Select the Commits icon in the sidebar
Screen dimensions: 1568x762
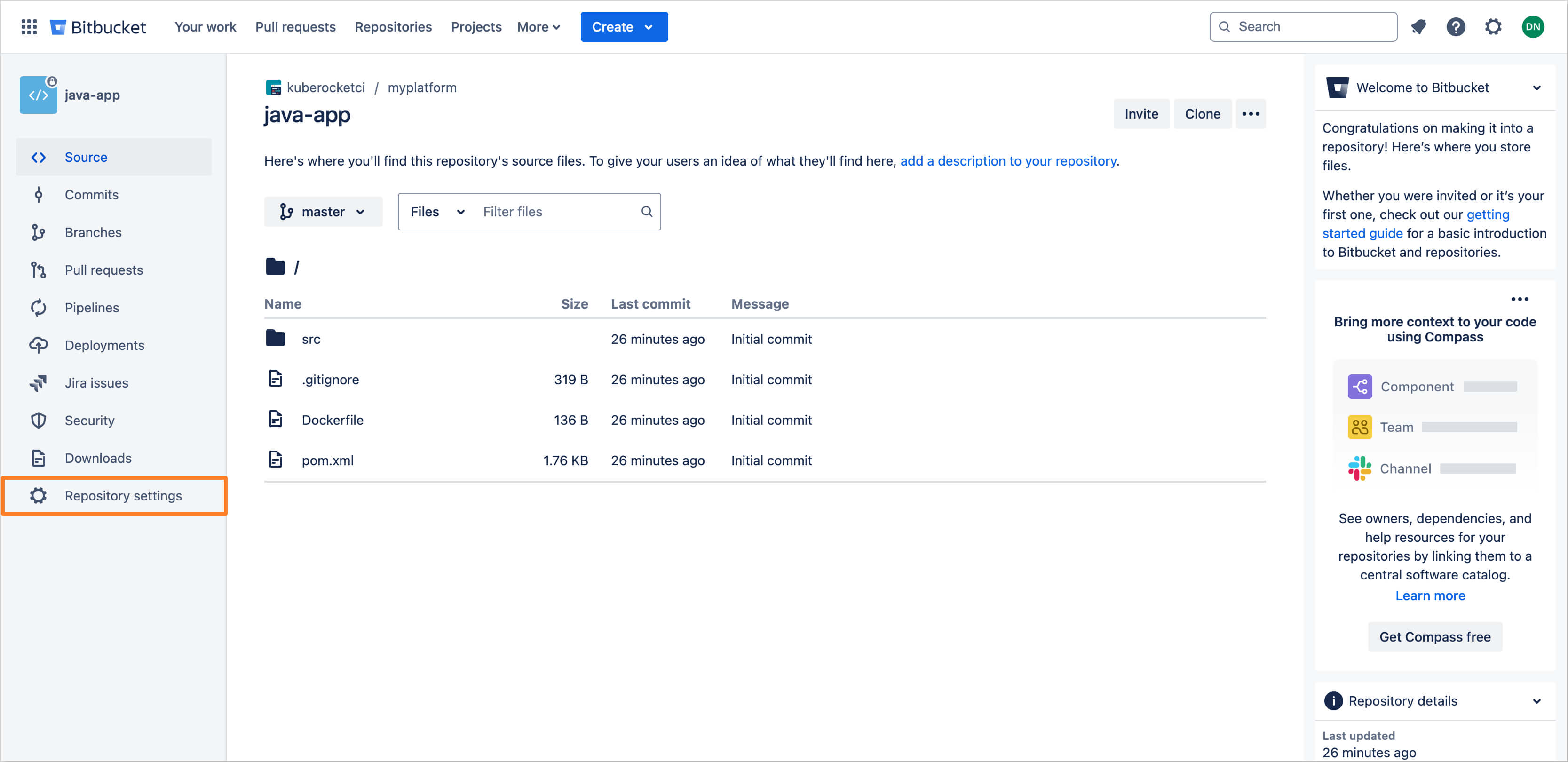tap(39, 194)
